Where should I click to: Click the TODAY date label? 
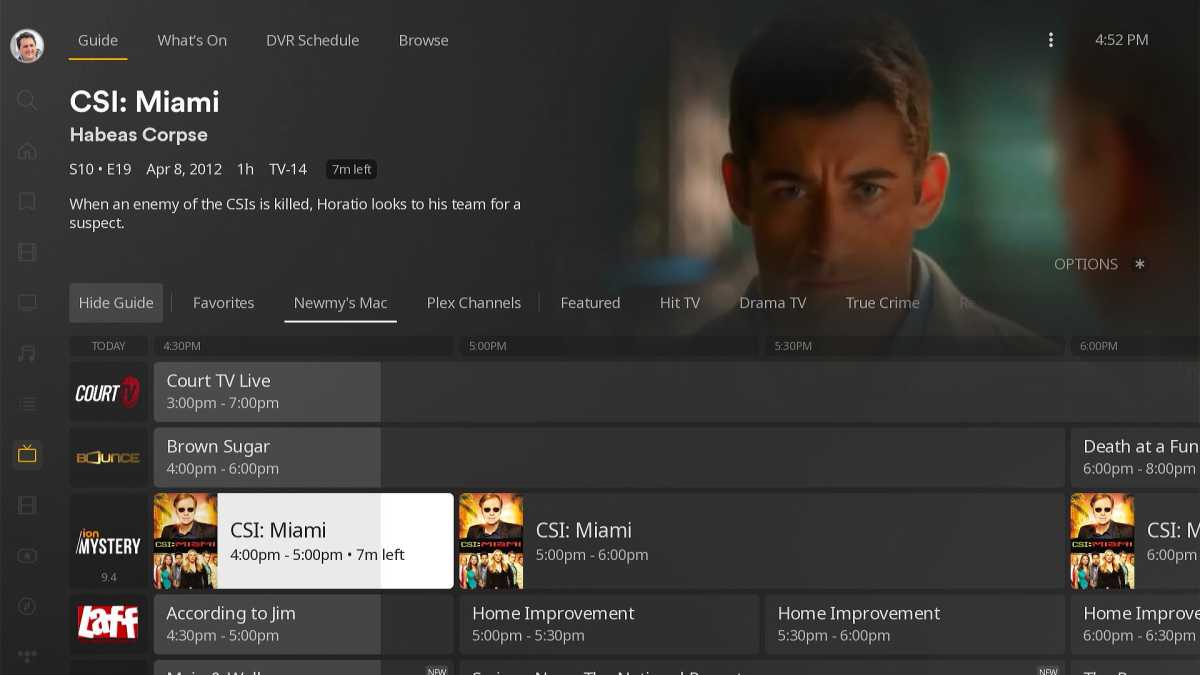(109, 346)
